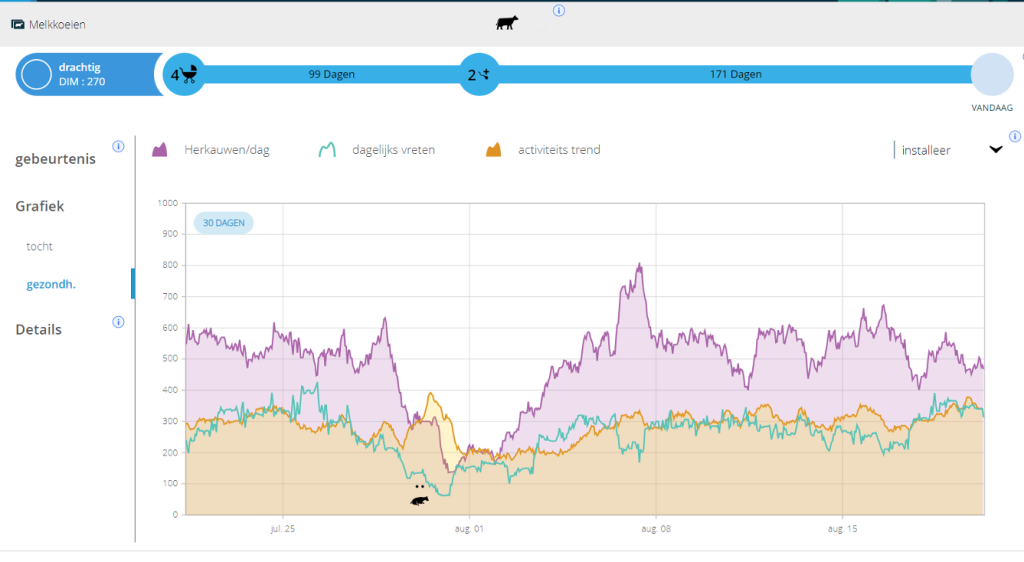
Task: Open info icon next to Details
Action: point(118,322)
